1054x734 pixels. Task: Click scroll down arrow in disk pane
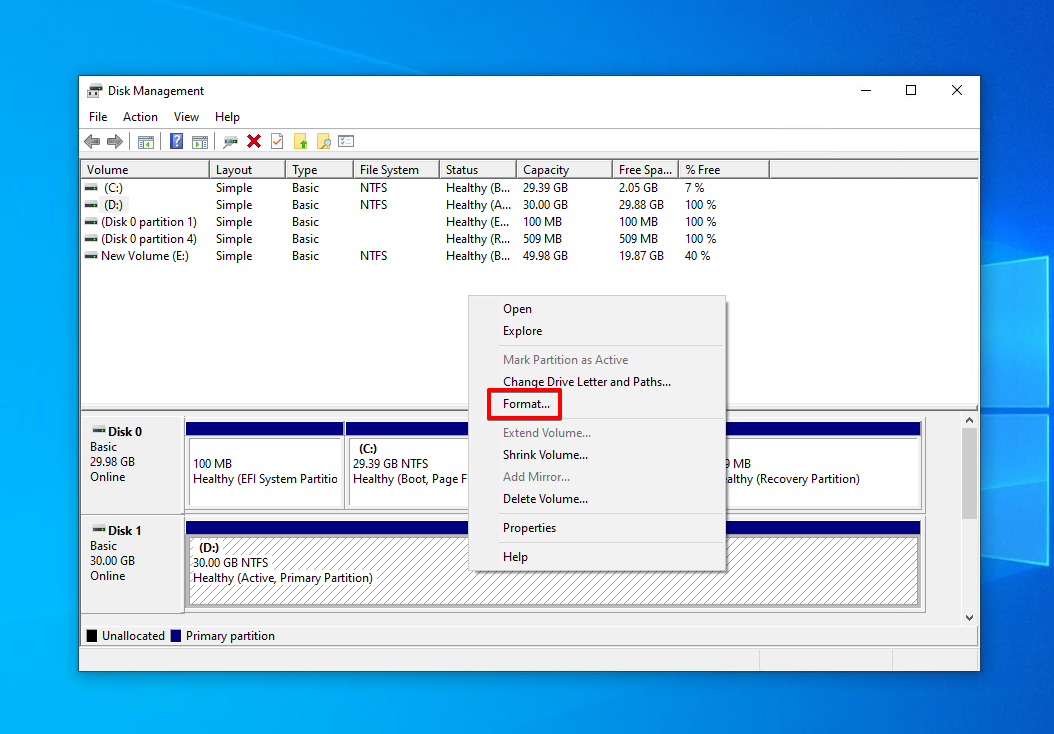pos(969,618)
